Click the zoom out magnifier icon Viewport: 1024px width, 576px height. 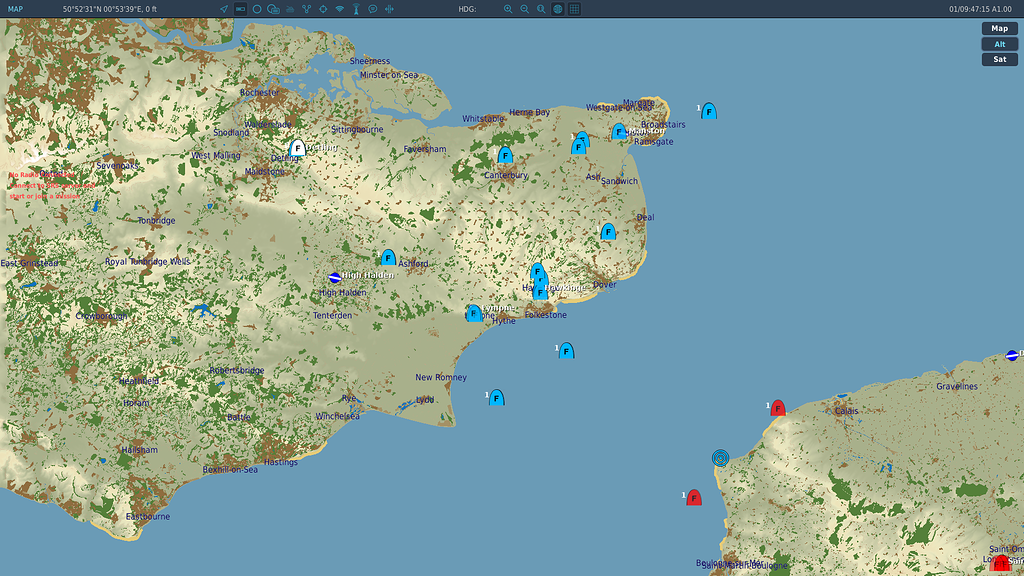tap(524, 9)
